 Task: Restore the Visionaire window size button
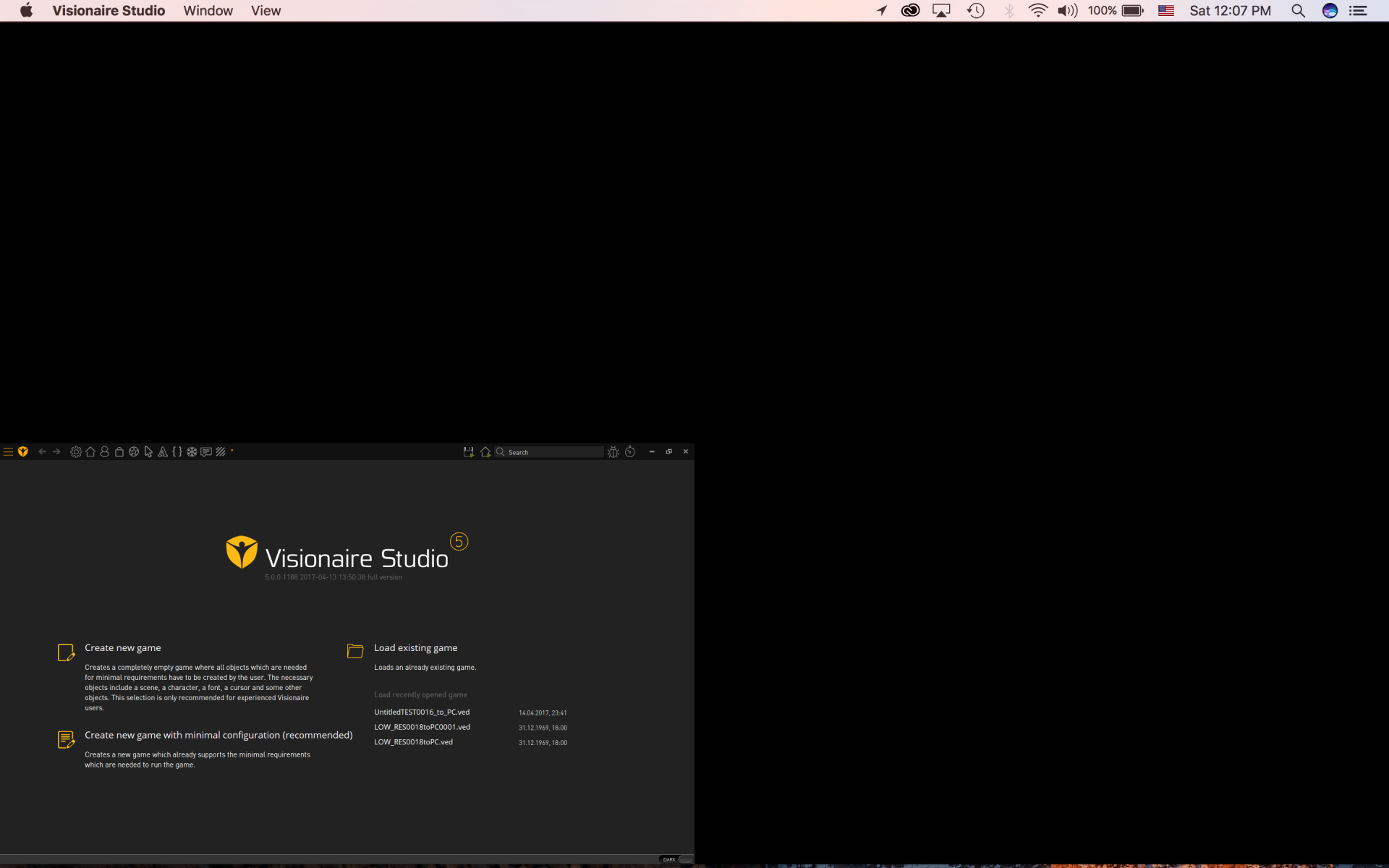pos(669,451)
